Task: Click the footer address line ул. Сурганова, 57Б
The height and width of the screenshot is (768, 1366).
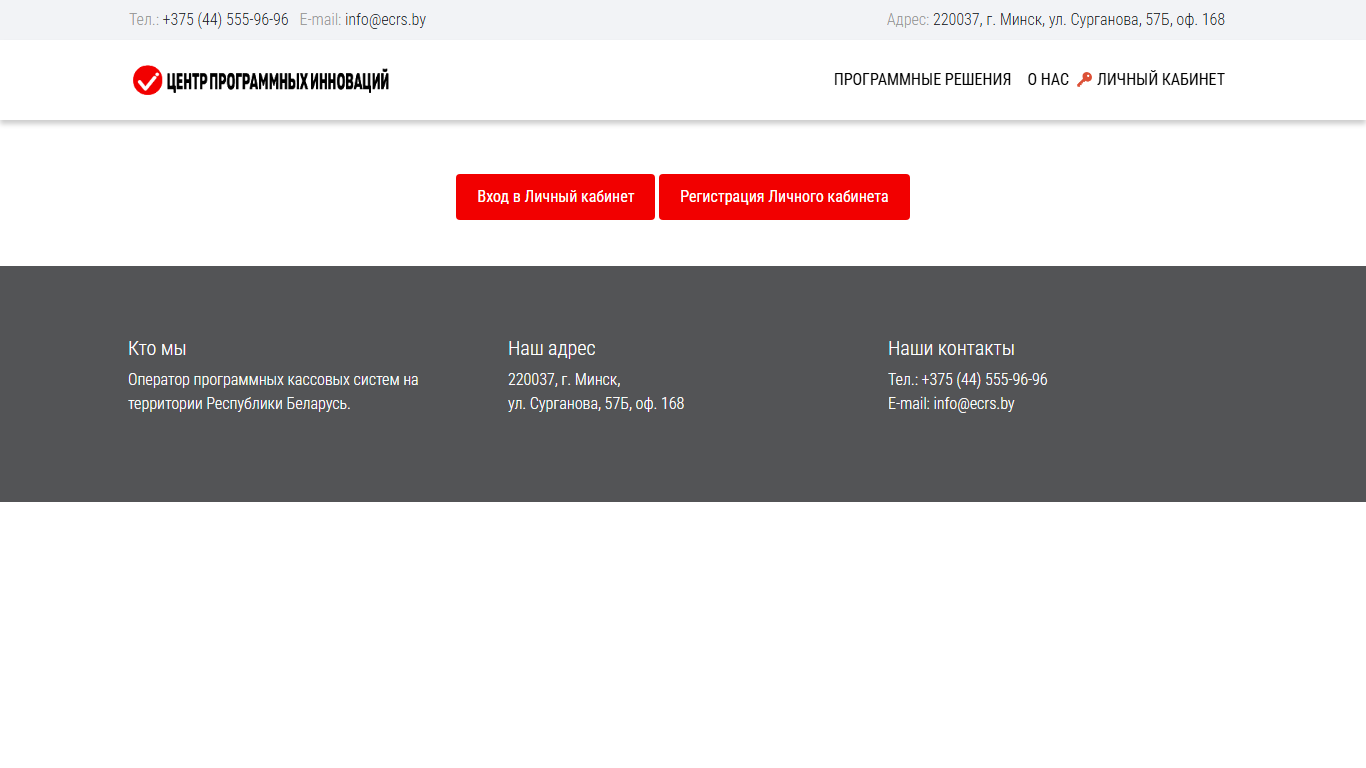Action: (596, 404)
